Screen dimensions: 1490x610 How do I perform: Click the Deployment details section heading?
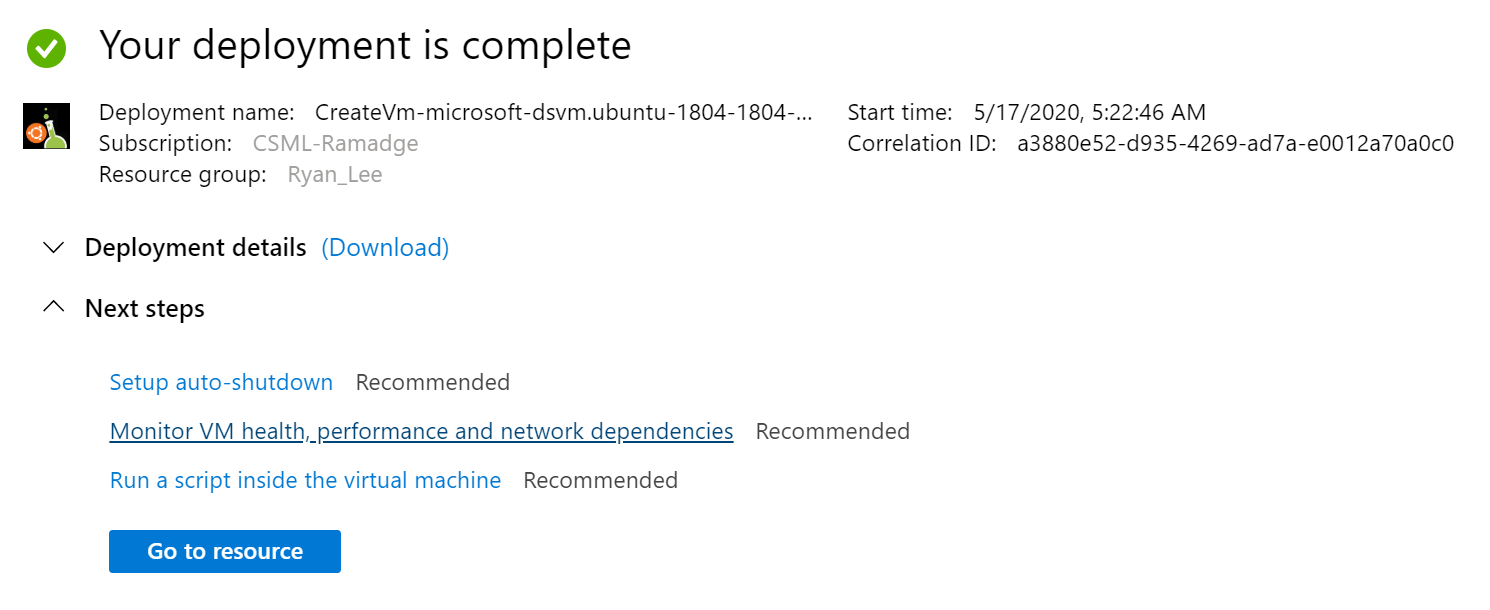click(196, 248)
